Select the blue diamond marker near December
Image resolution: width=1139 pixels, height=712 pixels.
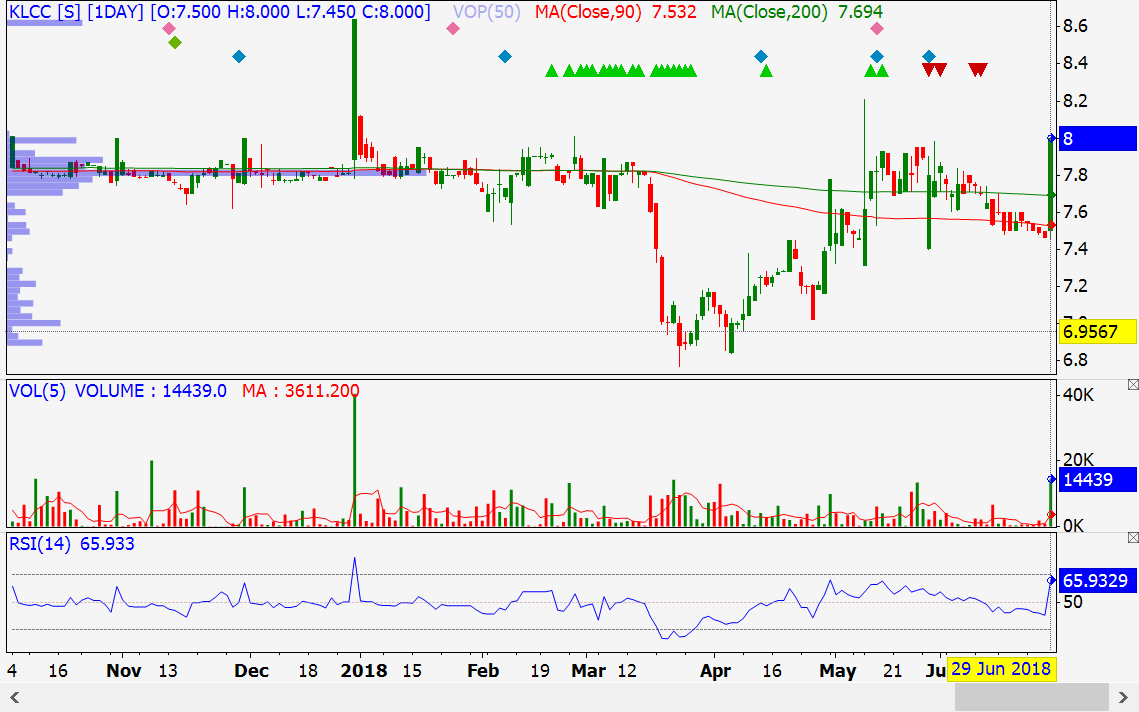click(x=238, y=56)
